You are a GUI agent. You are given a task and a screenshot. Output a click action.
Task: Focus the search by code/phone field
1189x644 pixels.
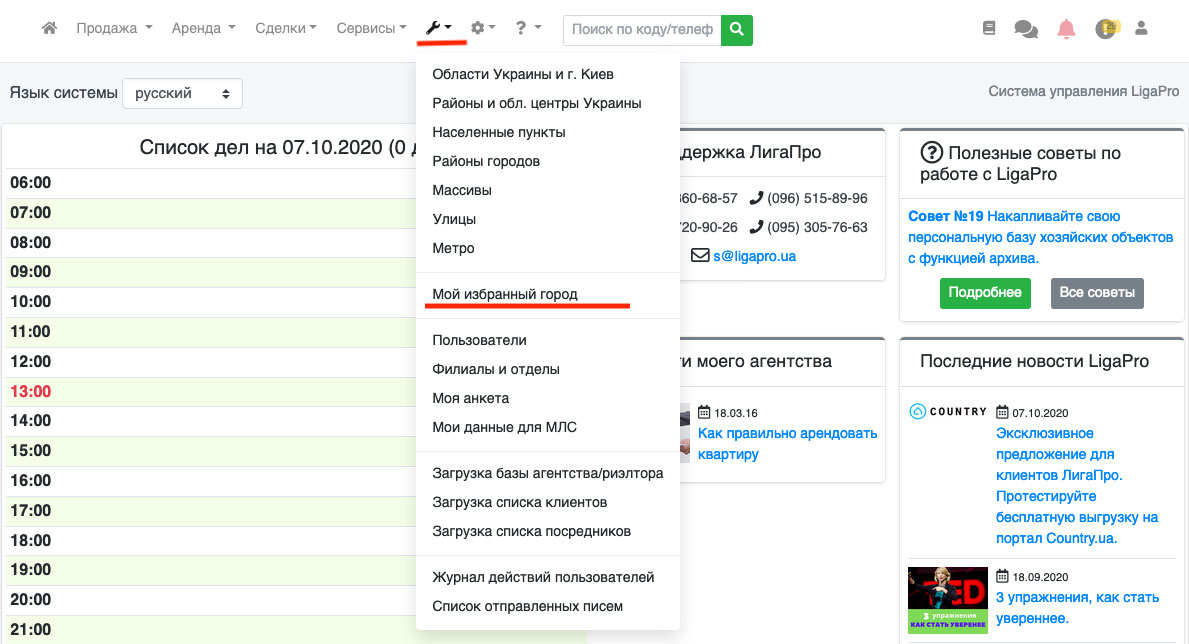click(642, 30)
